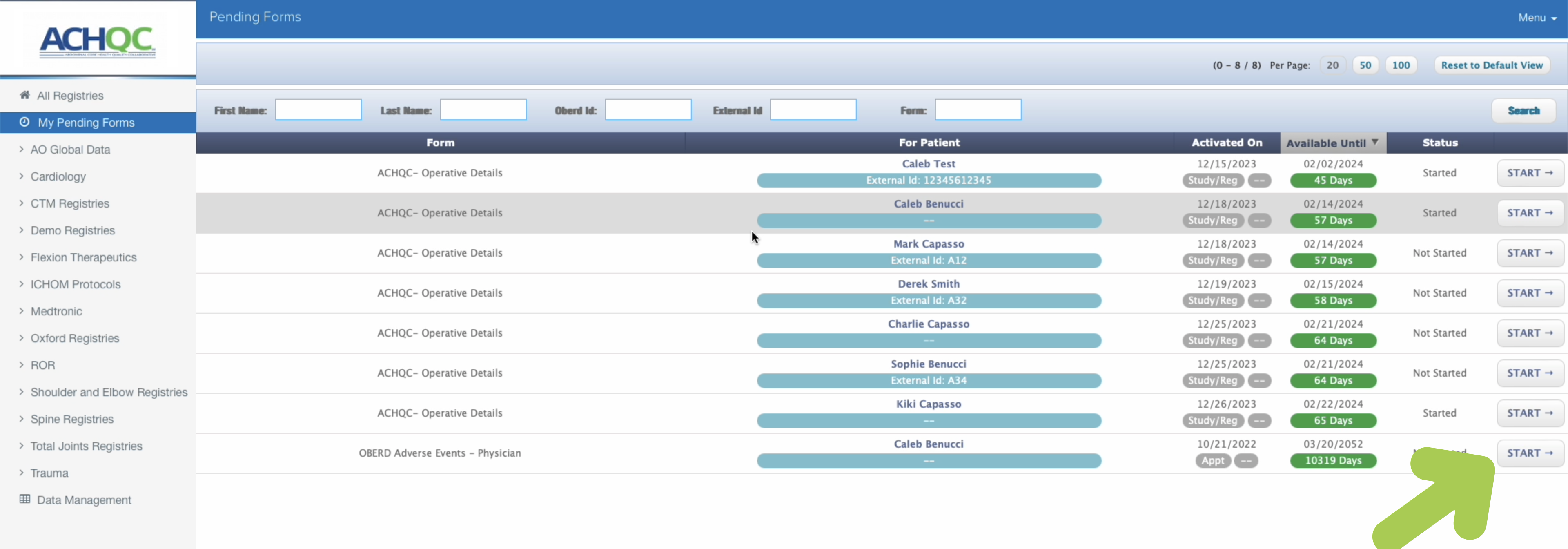Click the External Id: 12345612345 bar

pyautogui.click(x=929, y=180)
